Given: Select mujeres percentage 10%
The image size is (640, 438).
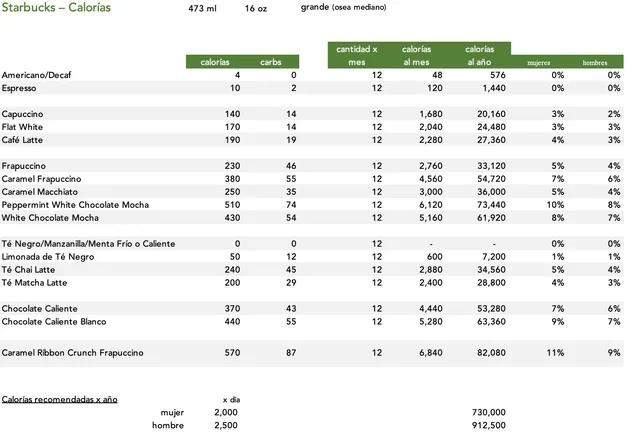Looking at the screenshot, I should click(x=556, y=205).
